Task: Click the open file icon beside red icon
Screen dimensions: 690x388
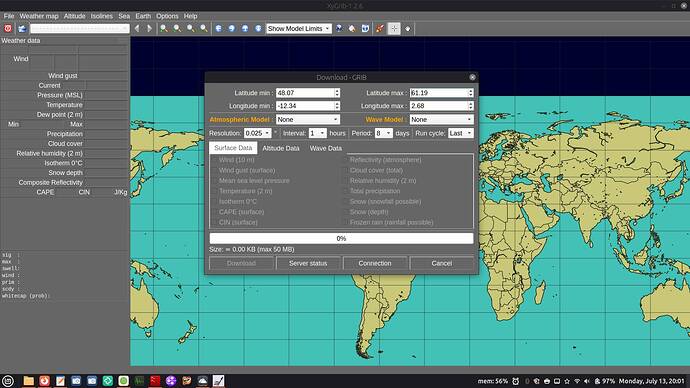Action: tap(22, 29)
